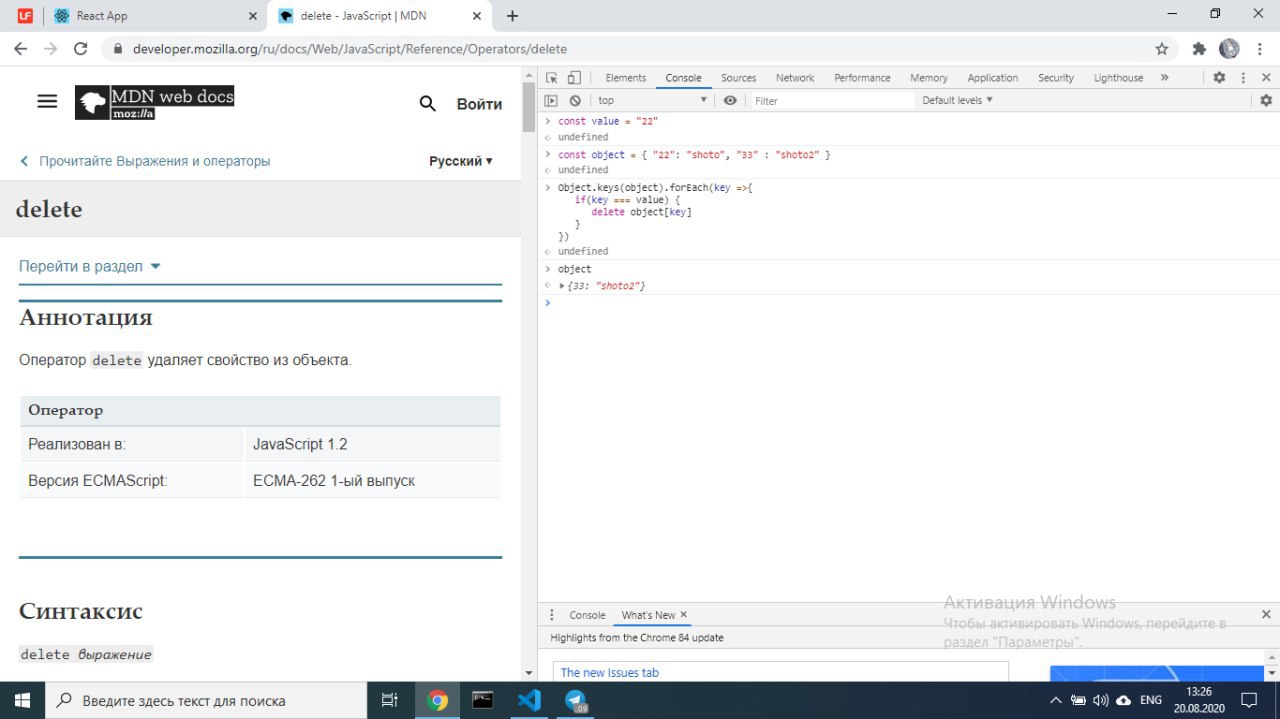Open the volume control tray icon
Viewport: 1280px width, 719px height.
(x=1100, y=700)
